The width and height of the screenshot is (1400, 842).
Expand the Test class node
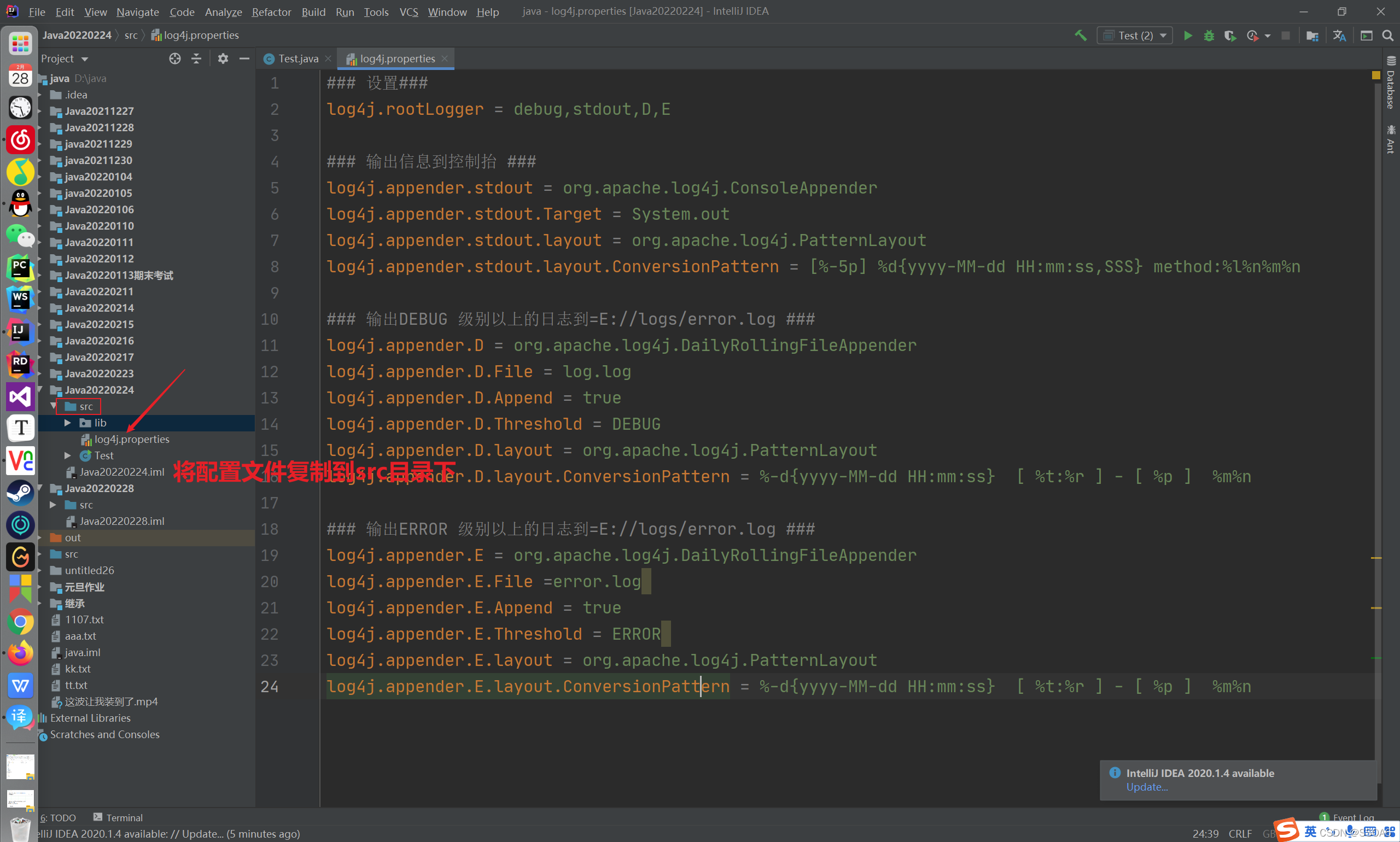[x=67, y=455]
